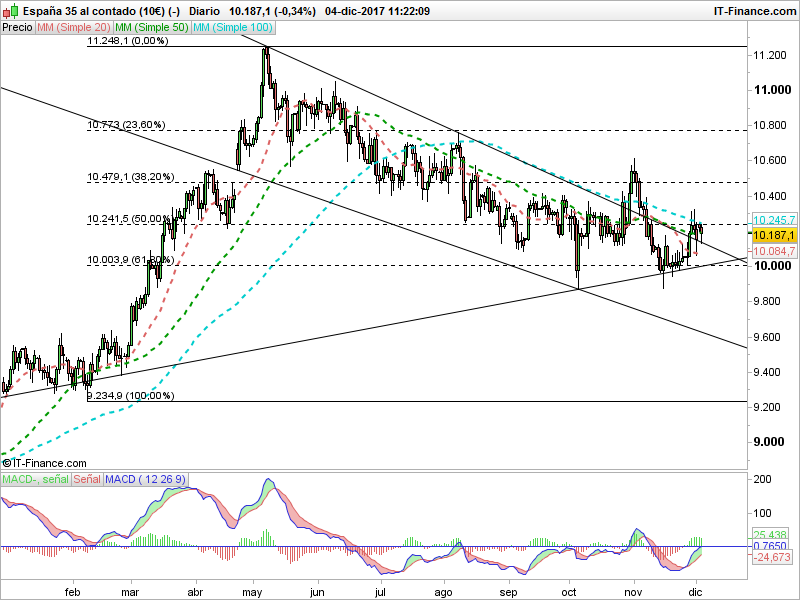
Task: Click the 10.800 price axis label
Action: click(769, 126)
